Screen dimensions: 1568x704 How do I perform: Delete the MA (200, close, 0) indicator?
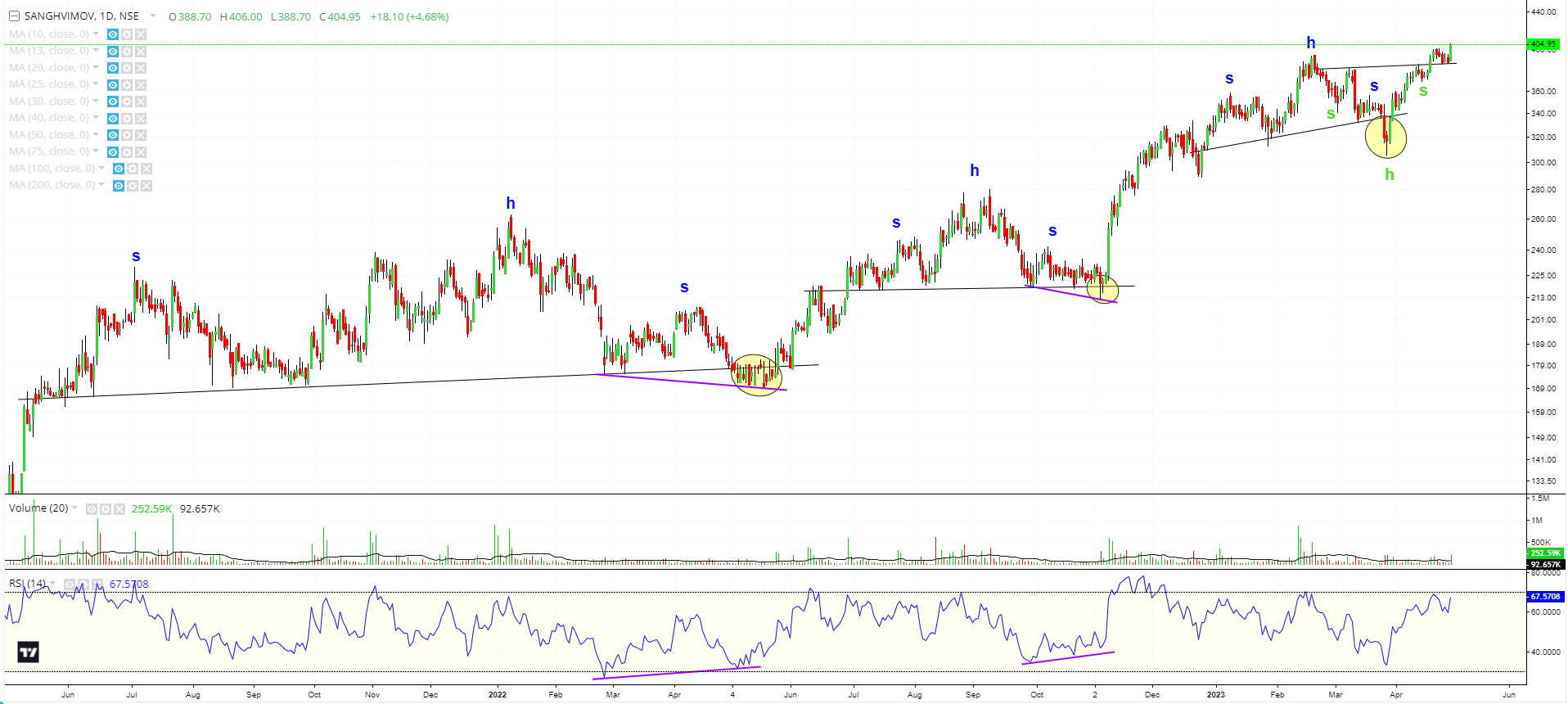pyautogui.click(x=146, y=186)
